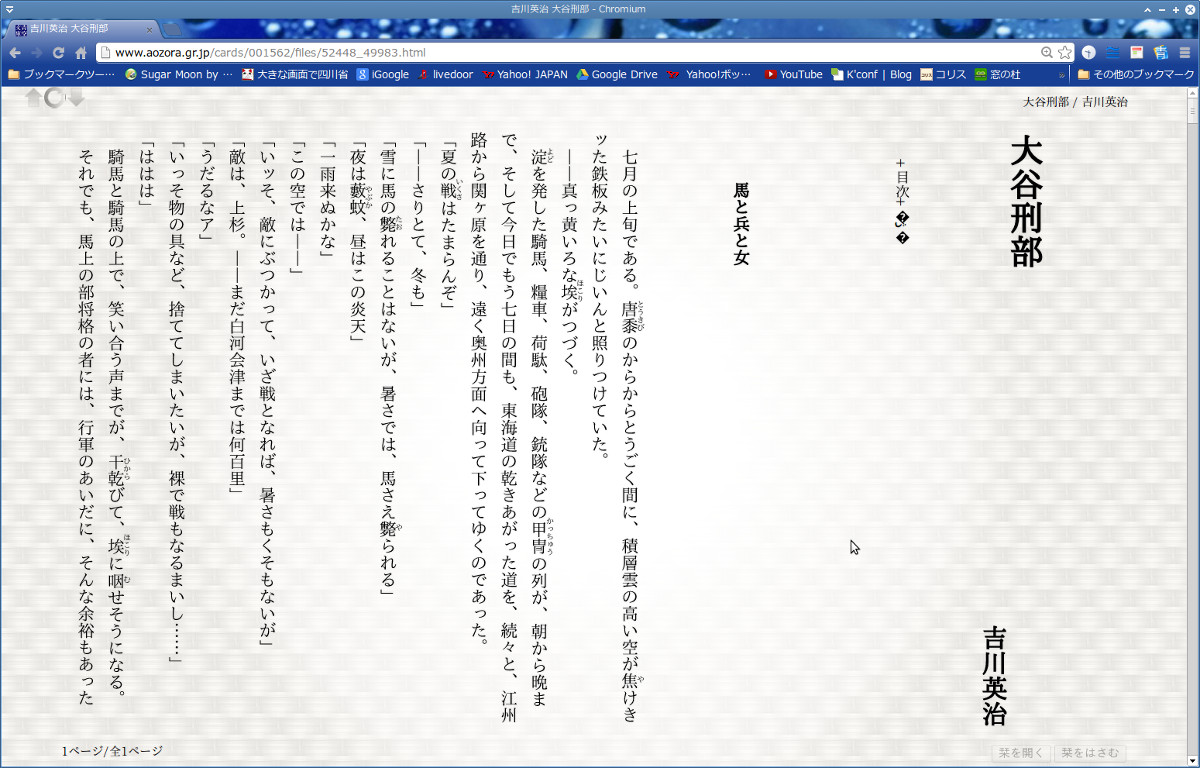
Task: Reload the page with the refresh icon
Action: click(59, 52)
